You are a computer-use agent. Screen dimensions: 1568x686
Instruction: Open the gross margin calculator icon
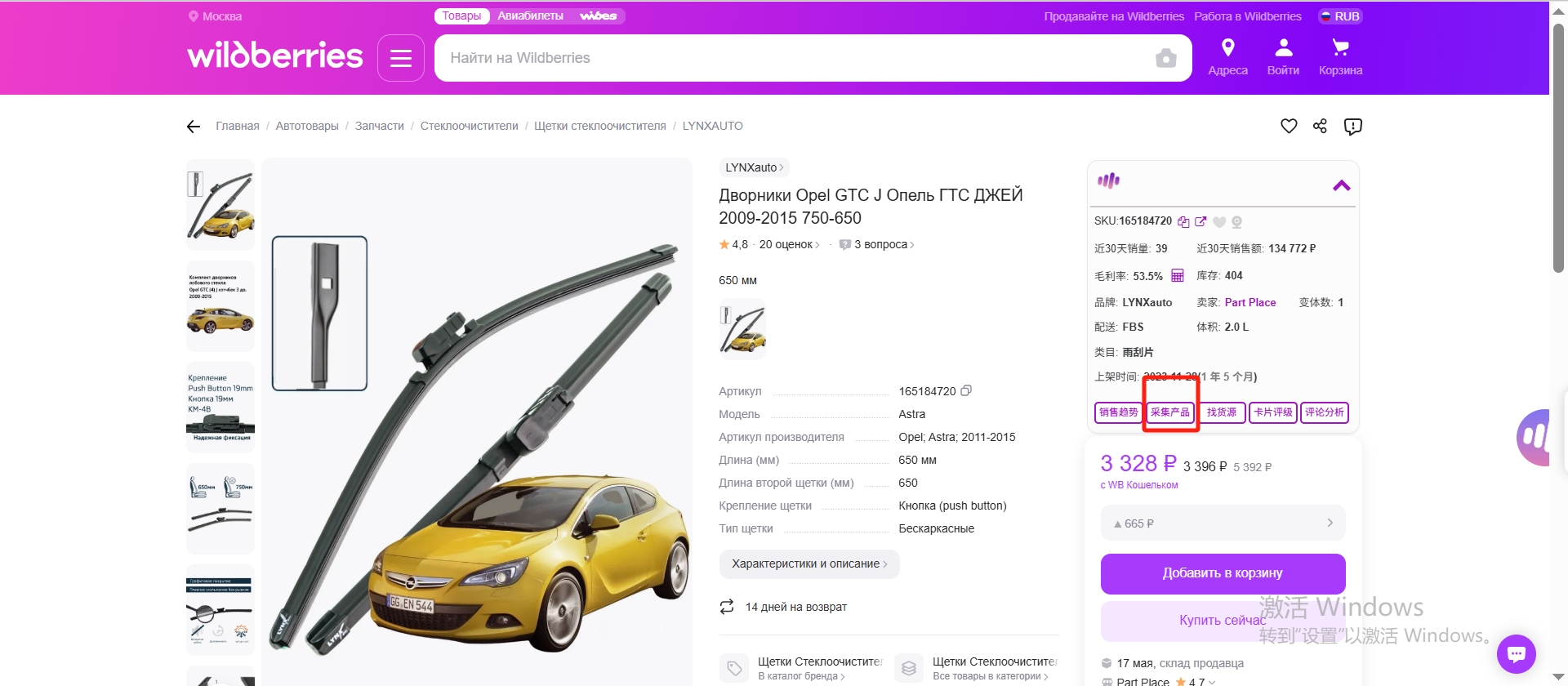point(1178,276)
